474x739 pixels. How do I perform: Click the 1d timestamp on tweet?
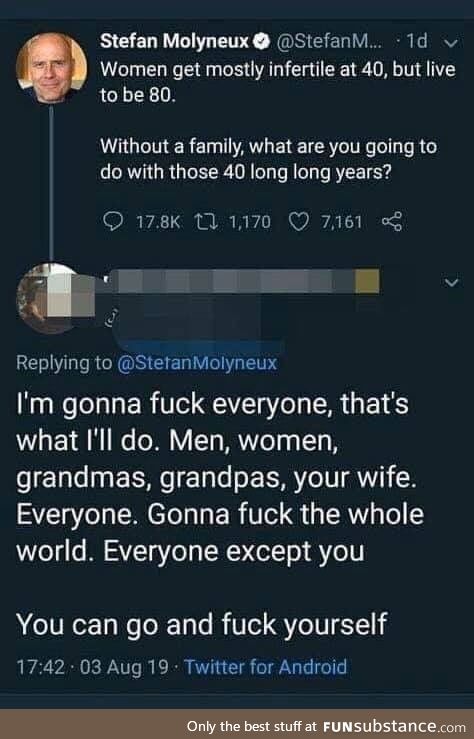point(417,41)
